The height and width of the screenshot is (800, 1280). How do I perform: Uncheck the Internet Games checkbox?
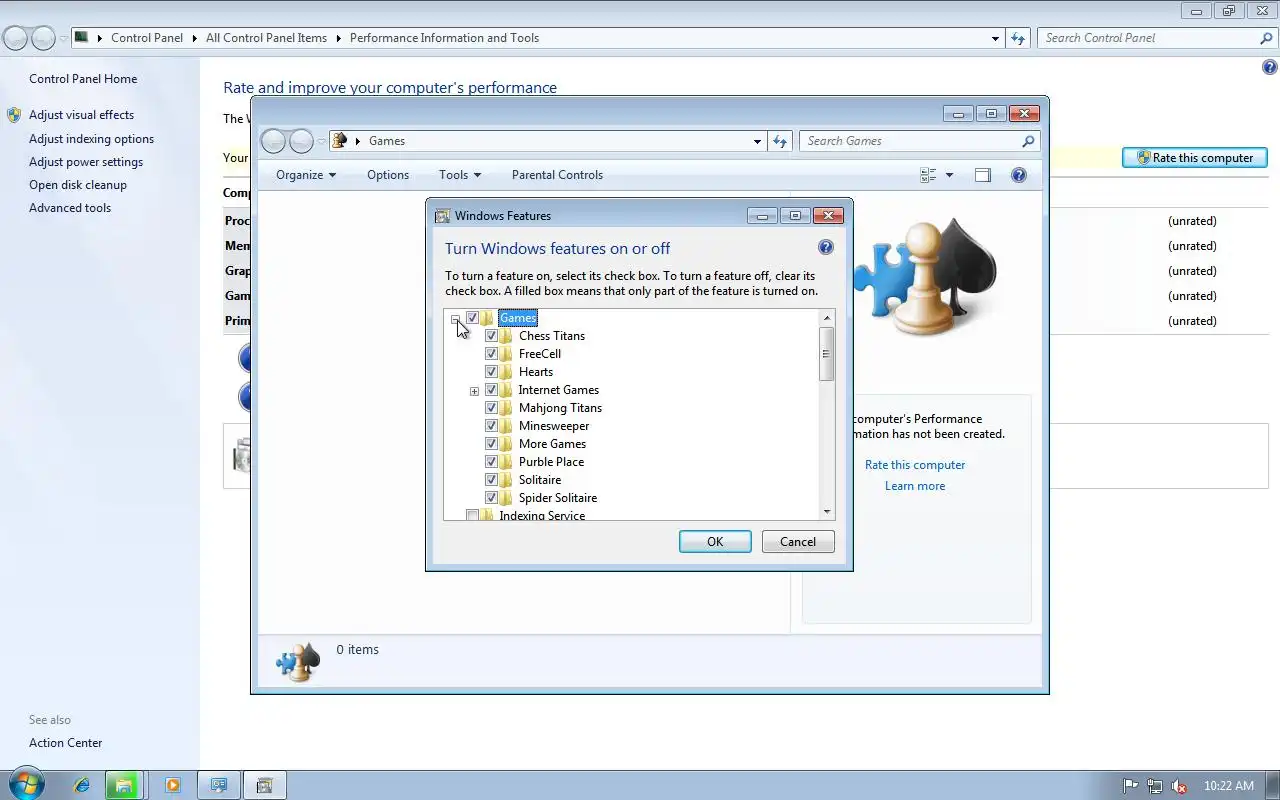(x=491, y=390)
